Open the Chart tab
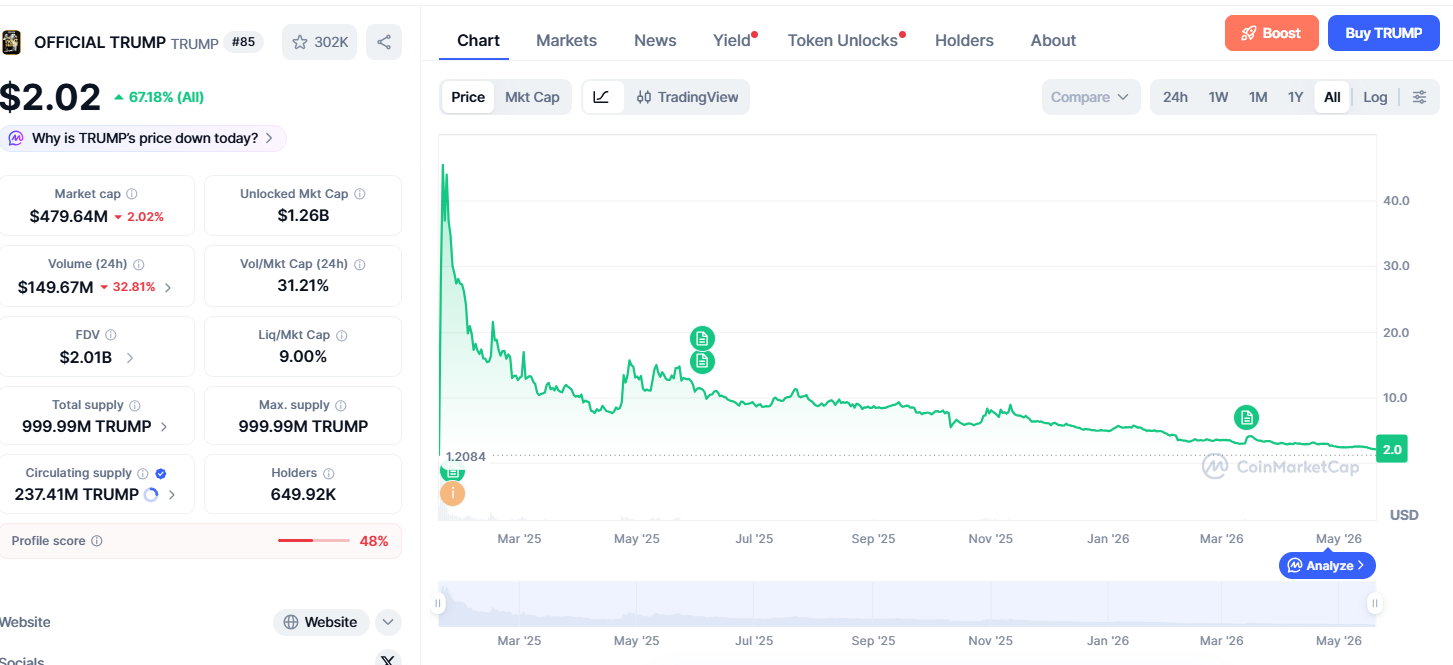Viewport: 1453px width, 665px height. tap(478, 40)
